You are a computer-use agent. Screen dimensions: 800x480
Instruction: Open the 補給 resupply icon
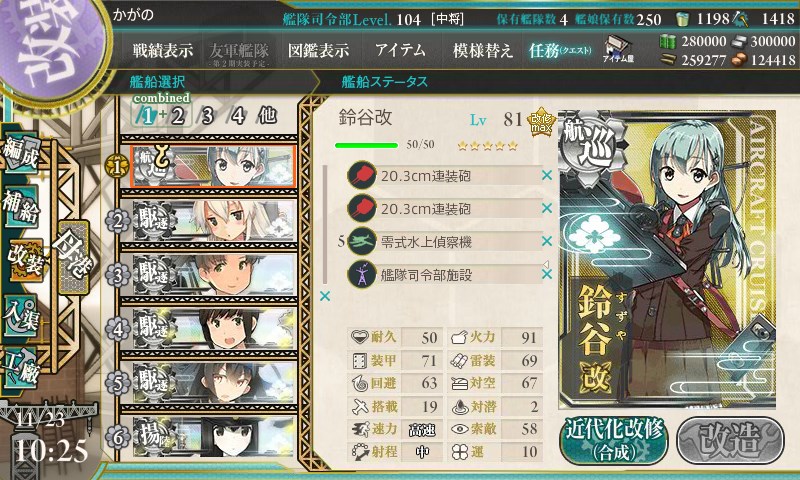click(x=20, y=206)
